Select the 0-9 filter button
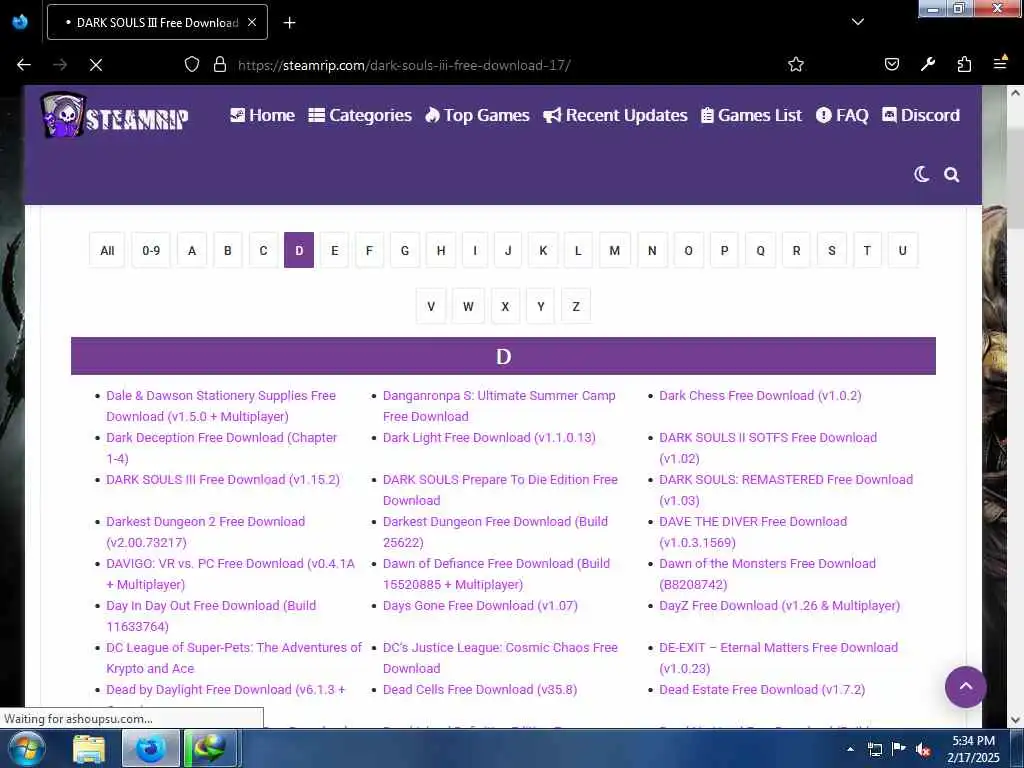The image size is (1024, 768). [x=151, y=250]
